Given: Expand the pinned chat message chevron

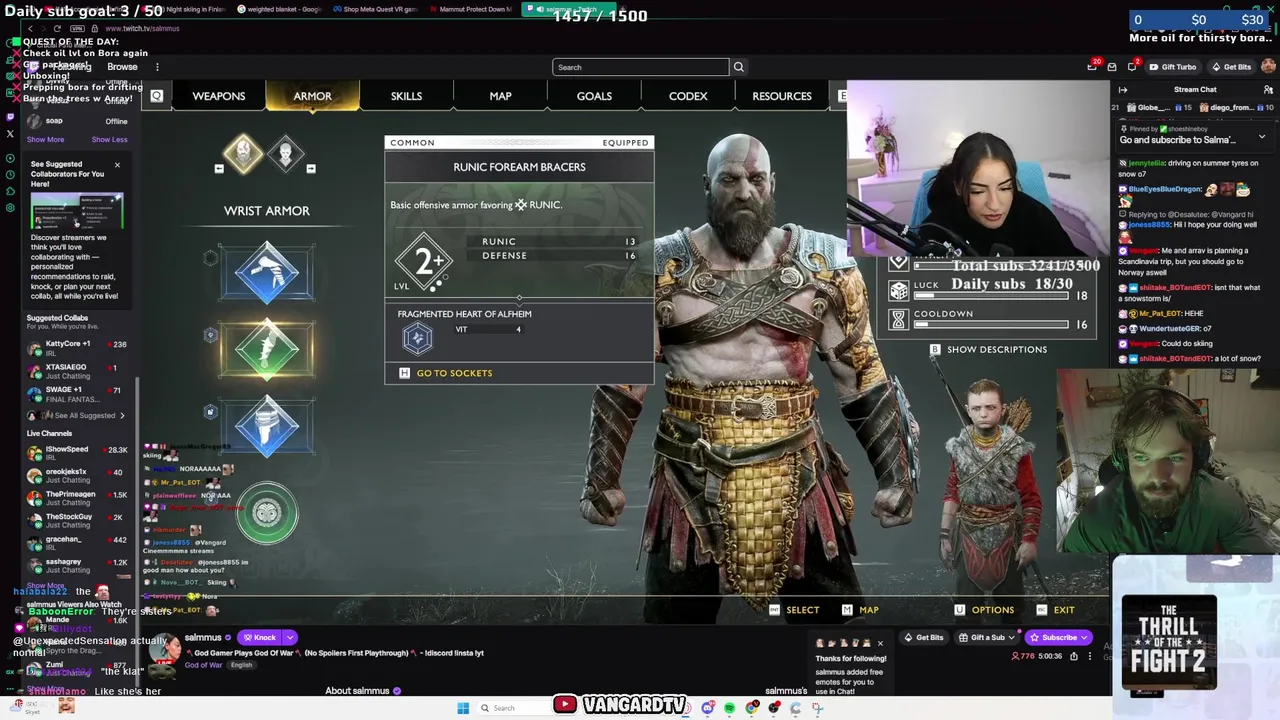Looking at the screenshot, I should pos(1262,137).
